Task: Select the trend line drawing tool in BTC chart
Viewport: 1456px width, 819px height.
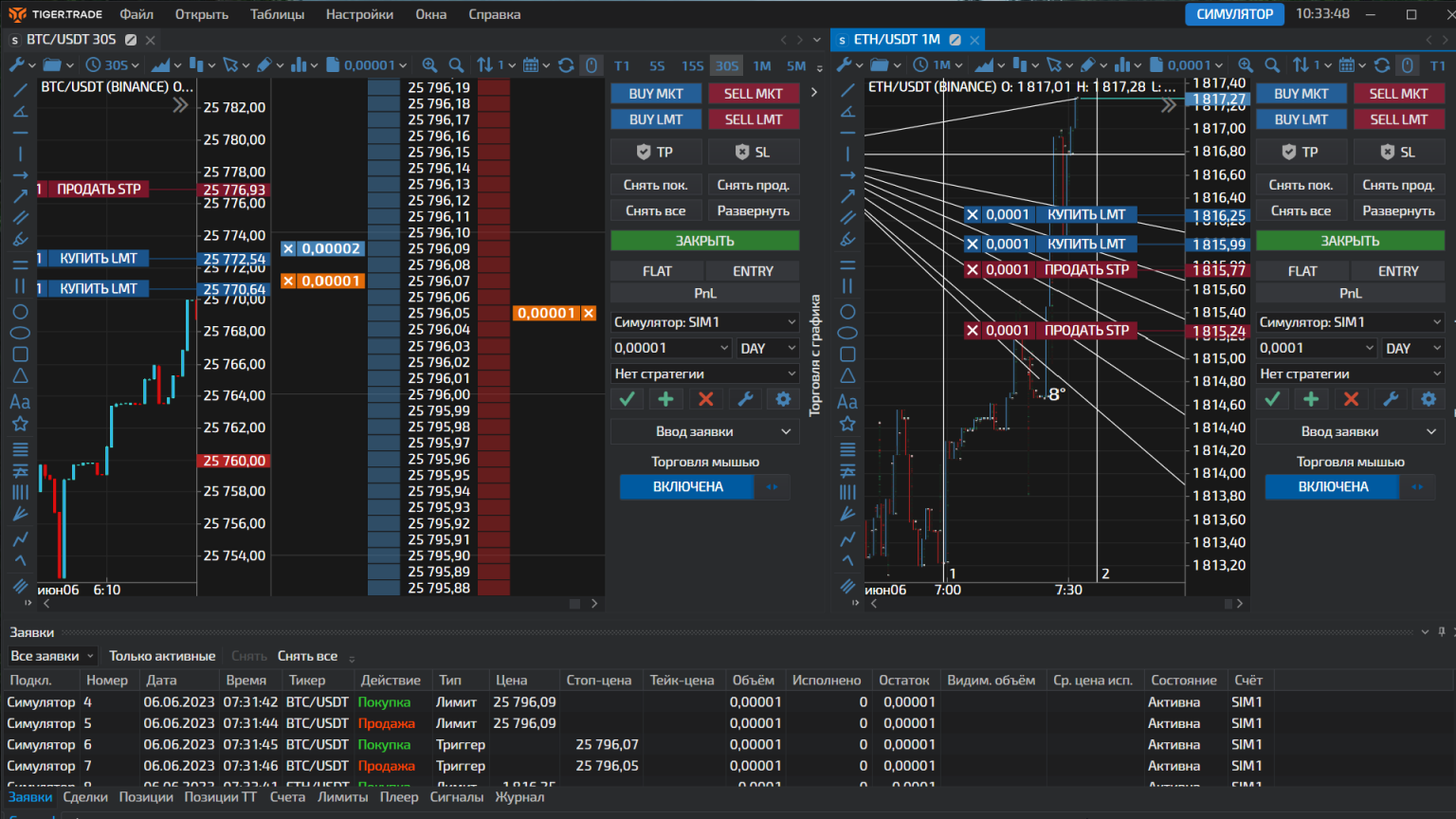Action: (20, 90)
